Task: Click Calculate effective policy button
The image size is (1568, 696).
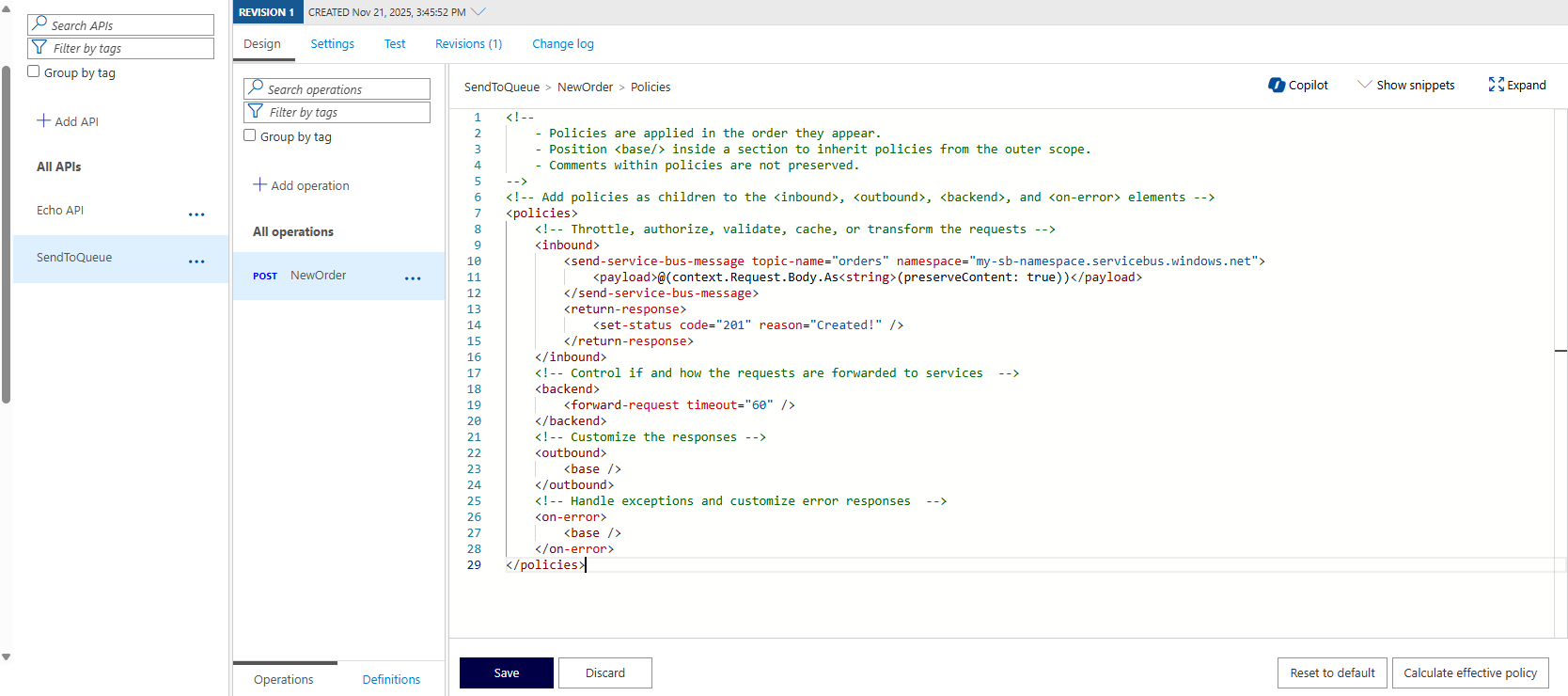Action: 1469,672
